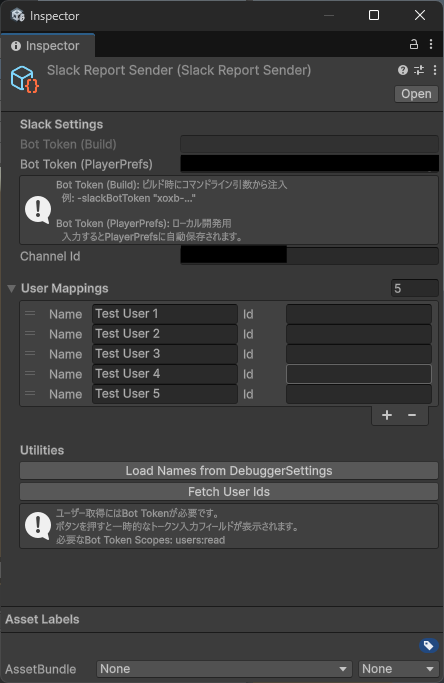
Task: Click the Channel Id label
Action: click(x=50, y=257)
